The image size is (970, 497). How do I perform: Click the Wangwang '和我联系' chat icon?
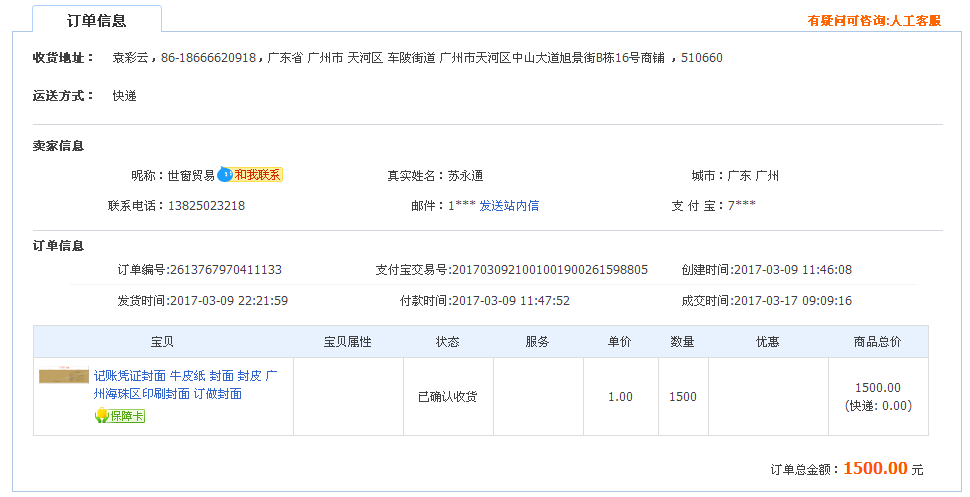(251, 175)
